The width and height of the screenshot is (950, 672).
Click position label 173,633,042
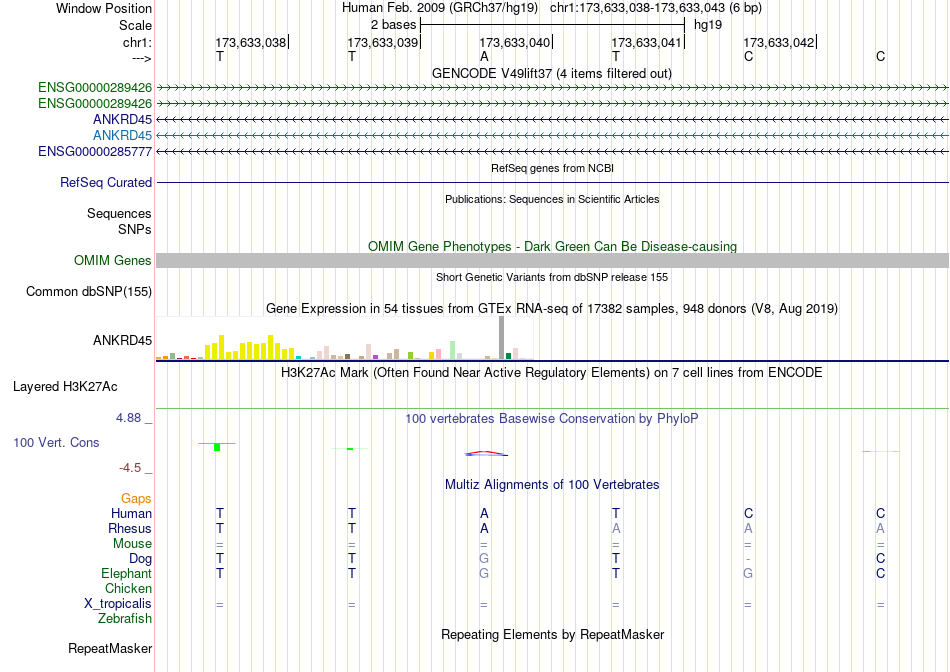(x=779, y=42)
